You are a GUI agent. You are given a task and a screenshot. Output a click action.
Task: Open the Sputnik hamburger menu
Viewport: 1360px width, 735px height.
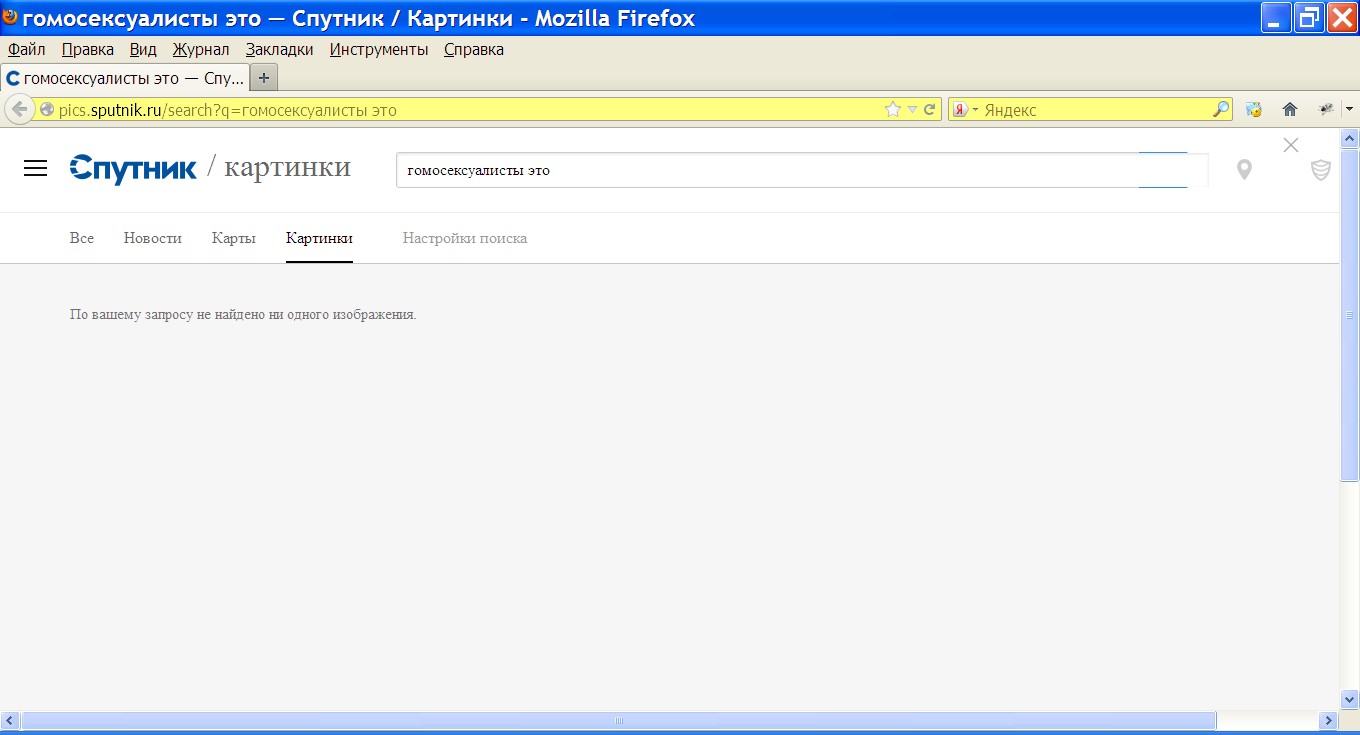(36, 169)
